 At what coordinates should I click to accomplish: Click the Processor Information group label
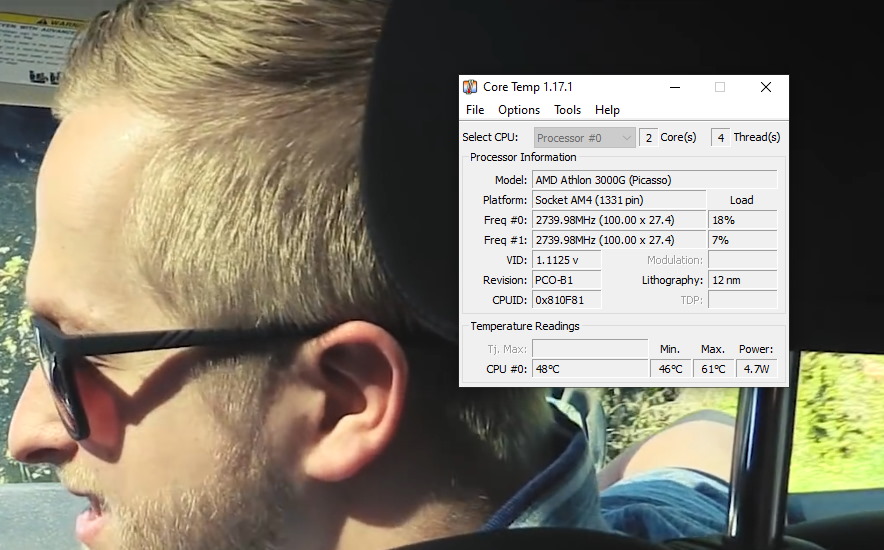tap(523, 157)
